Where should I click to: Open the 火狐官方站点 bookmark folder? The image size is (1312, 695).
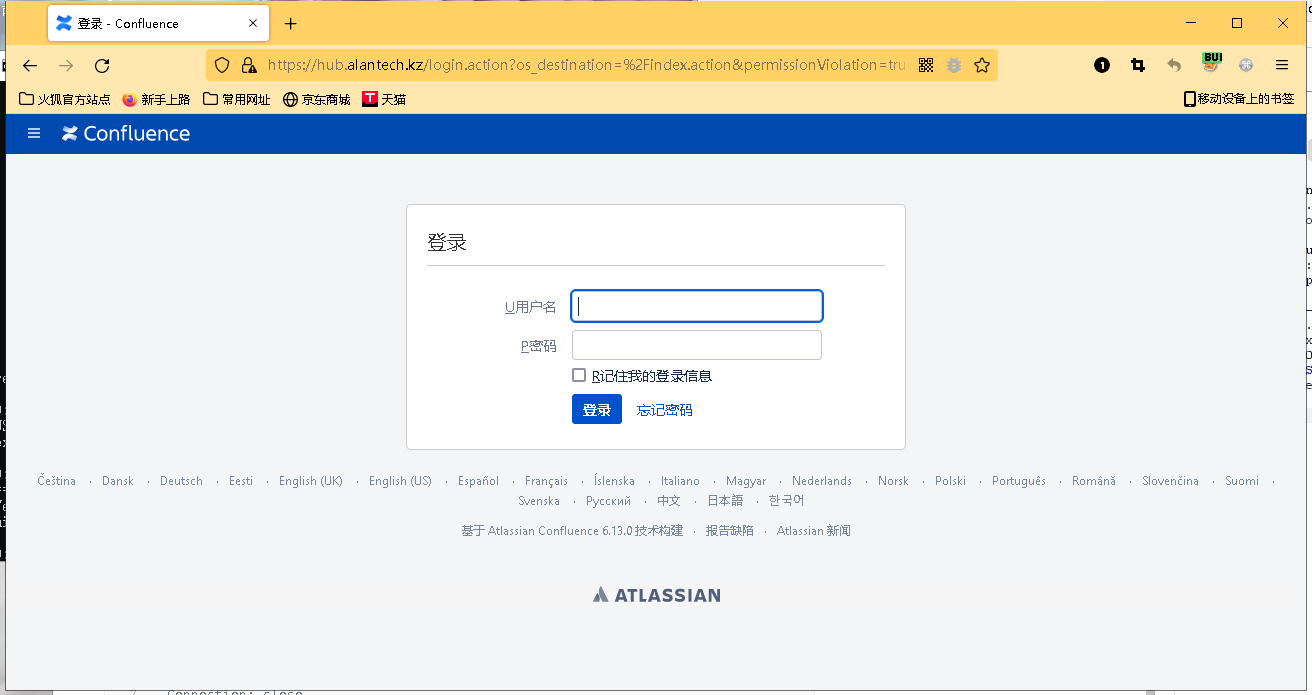point(65,99)
